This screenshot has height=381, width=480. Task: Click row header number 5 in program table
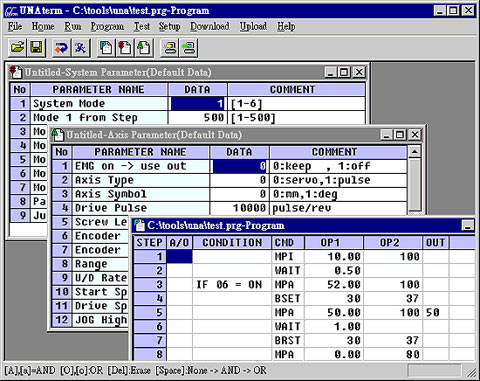tap(150, 312)
